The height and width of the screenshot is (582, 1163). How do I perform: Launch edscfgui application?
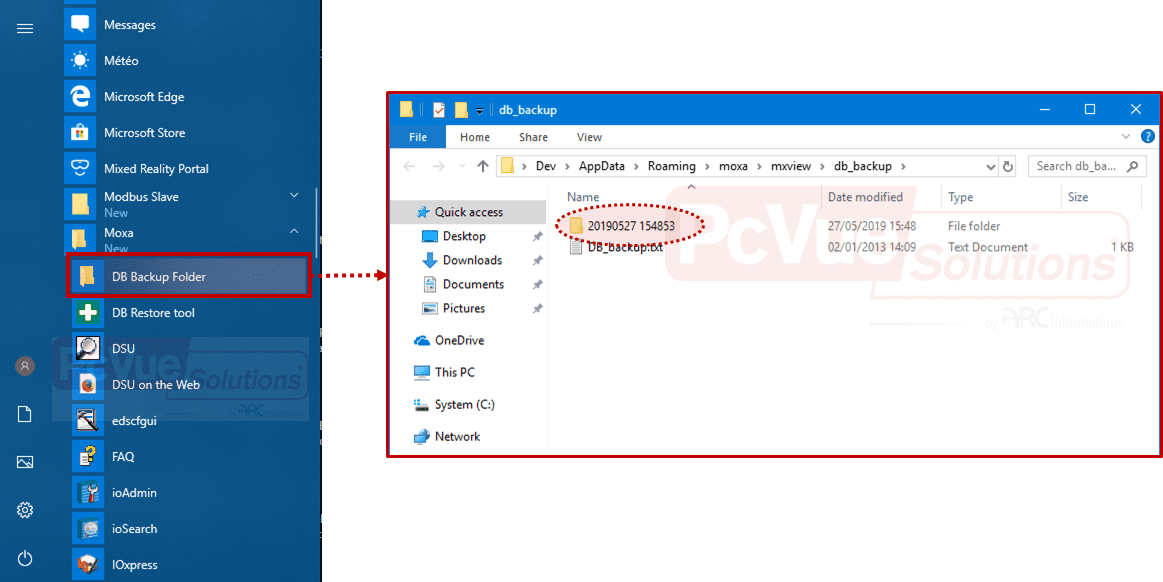point(134,421)
